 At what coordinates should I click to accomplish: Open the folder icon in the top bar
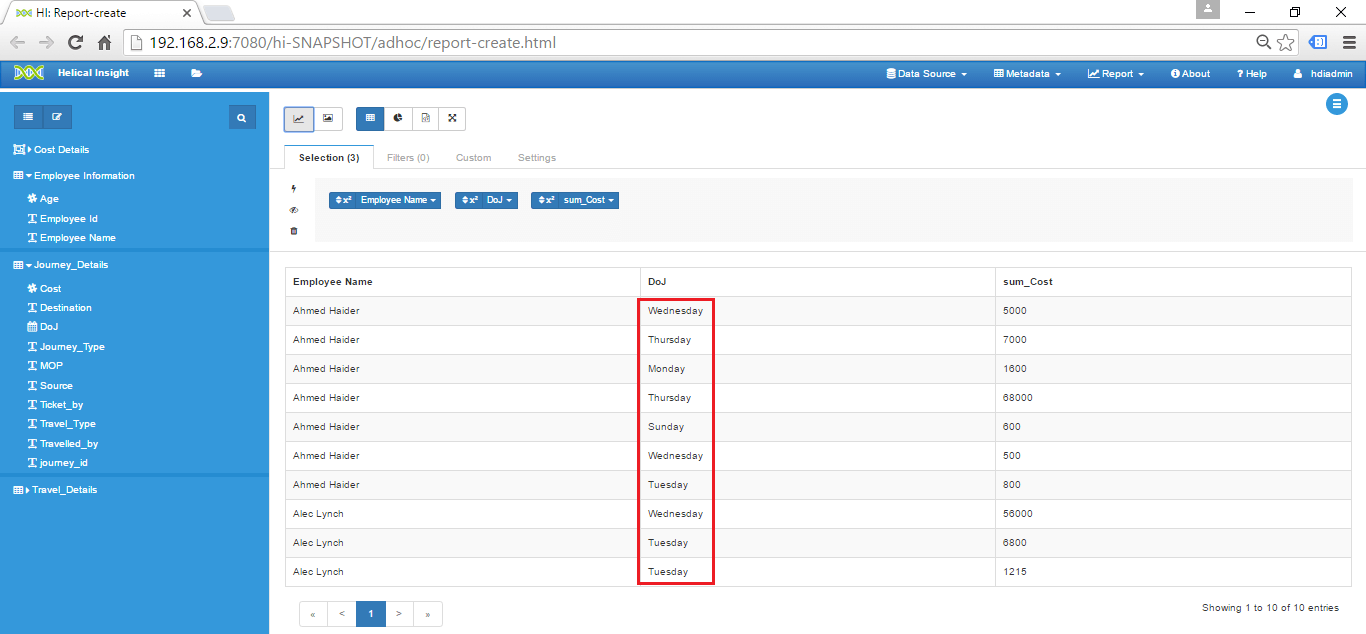[196, 73]
